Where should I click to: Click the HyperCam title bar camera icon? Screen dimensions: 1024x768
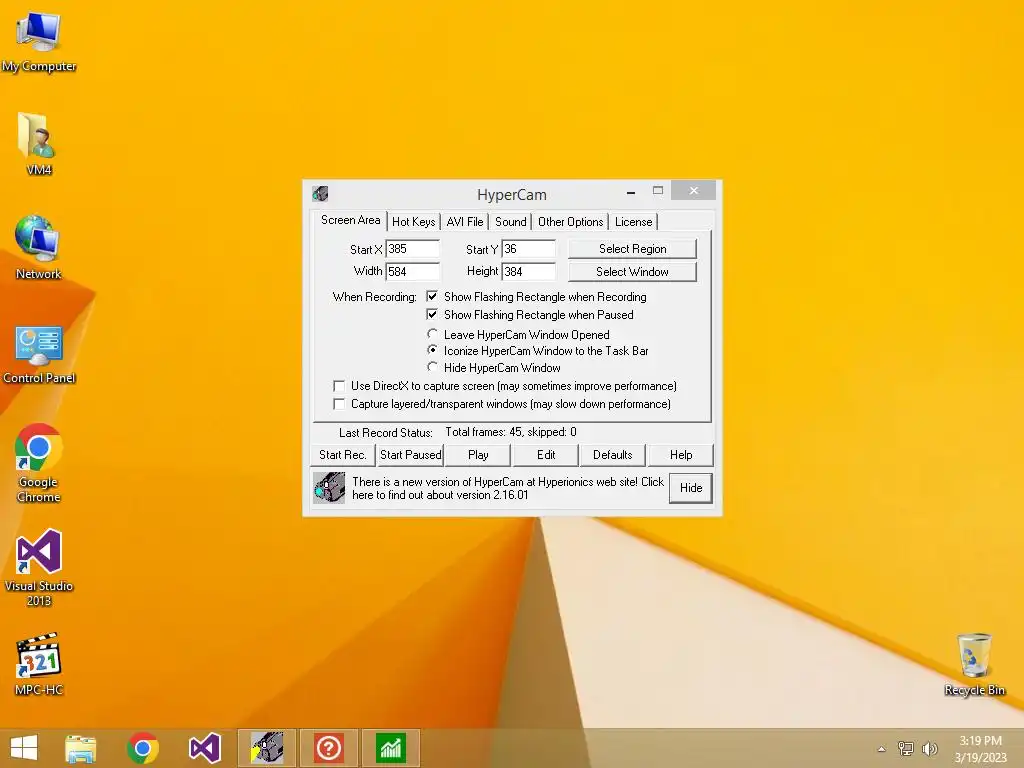(320, 194)
